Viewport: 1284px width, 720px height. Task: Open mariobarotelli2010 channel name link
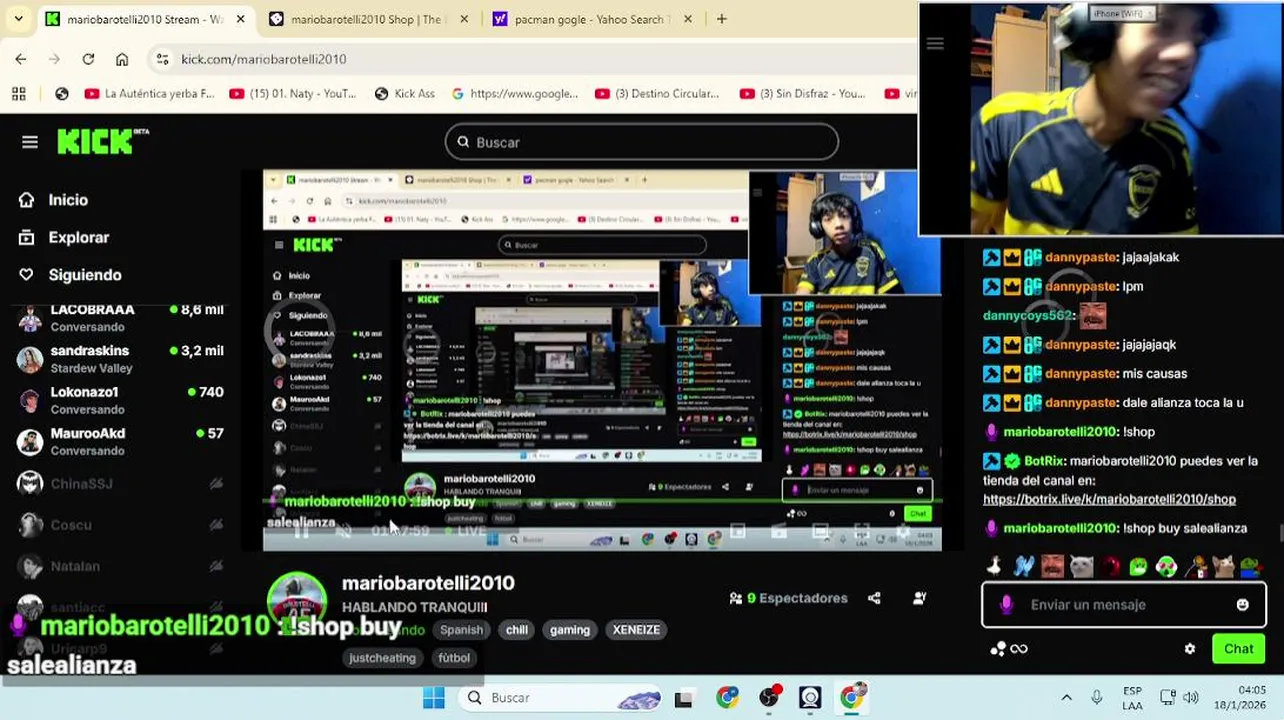coord(428,583)
